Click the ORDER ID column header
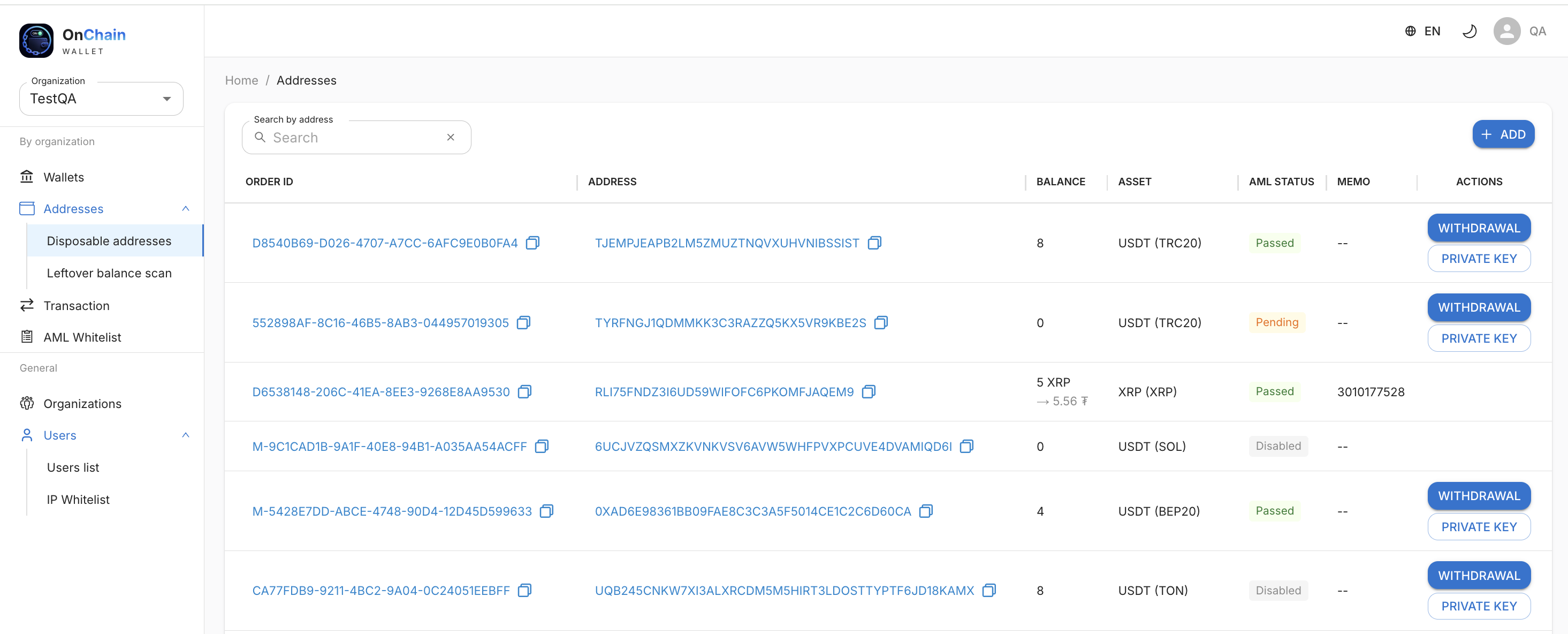The width and height of the screenshot is (1568, 634). 269,182
